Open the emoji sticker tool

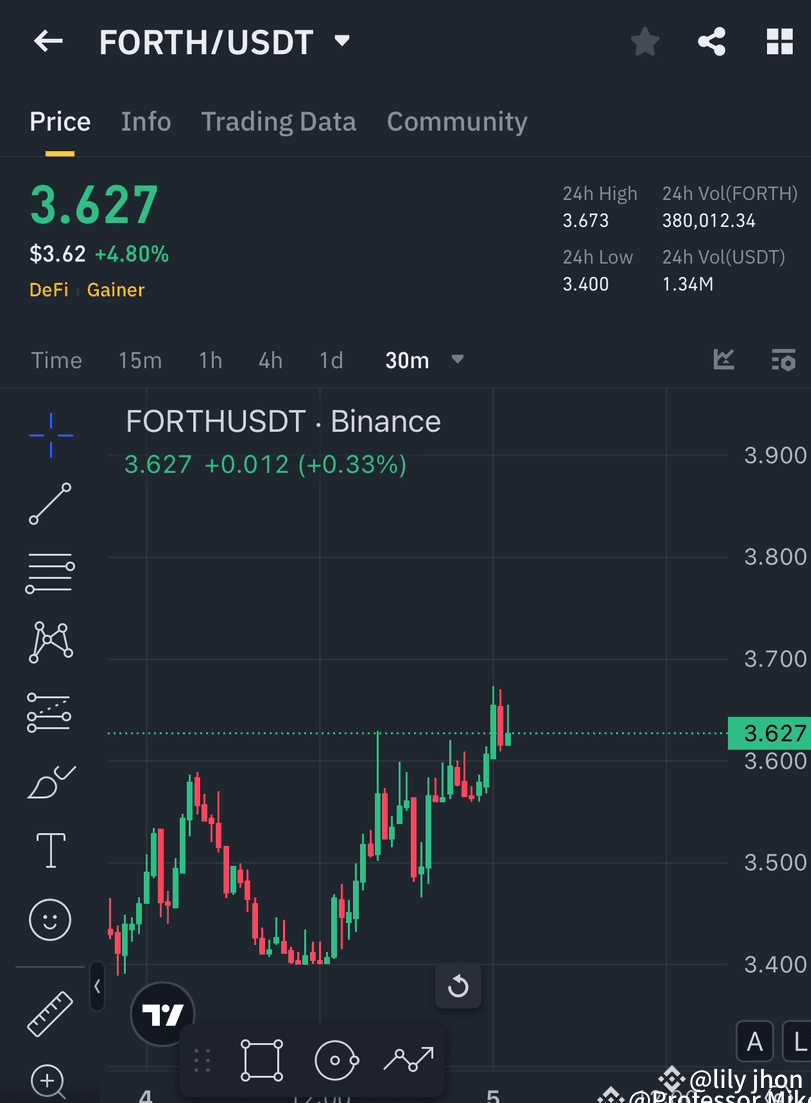click(50, 919)
